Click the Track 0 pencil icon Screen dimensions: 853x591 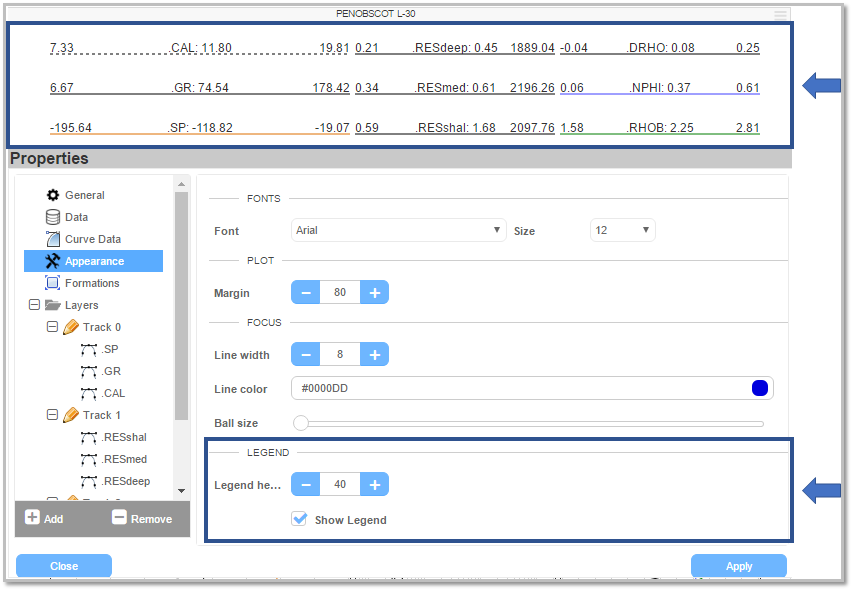pyautogui.click(x=71, y=327)
